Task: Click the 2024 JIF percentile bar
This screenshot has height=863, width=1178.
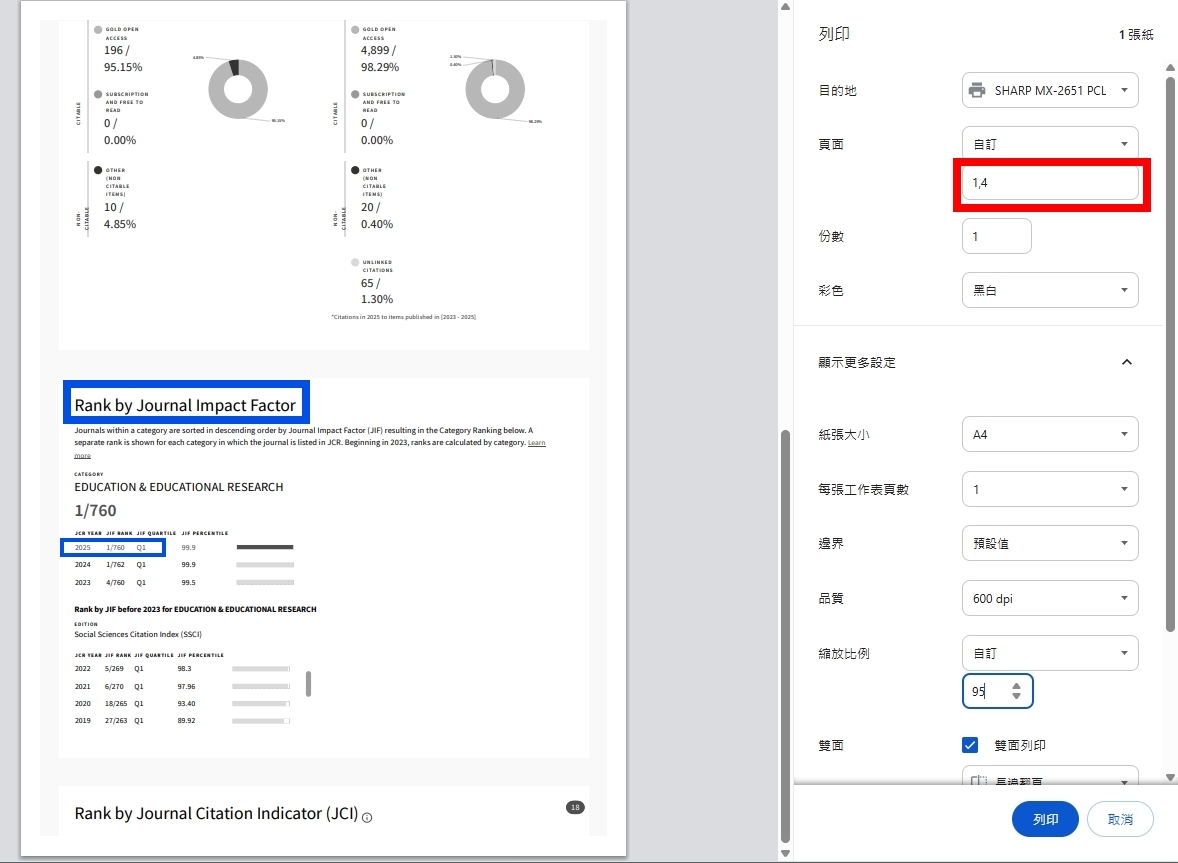Action: (x=265, y=565)
